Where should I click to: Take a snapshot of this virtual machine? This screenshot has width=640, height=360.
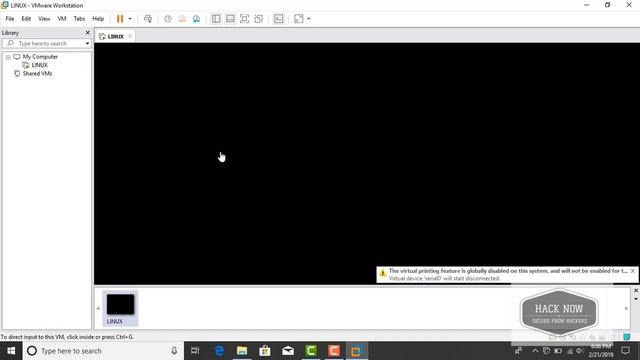[168, 19]
